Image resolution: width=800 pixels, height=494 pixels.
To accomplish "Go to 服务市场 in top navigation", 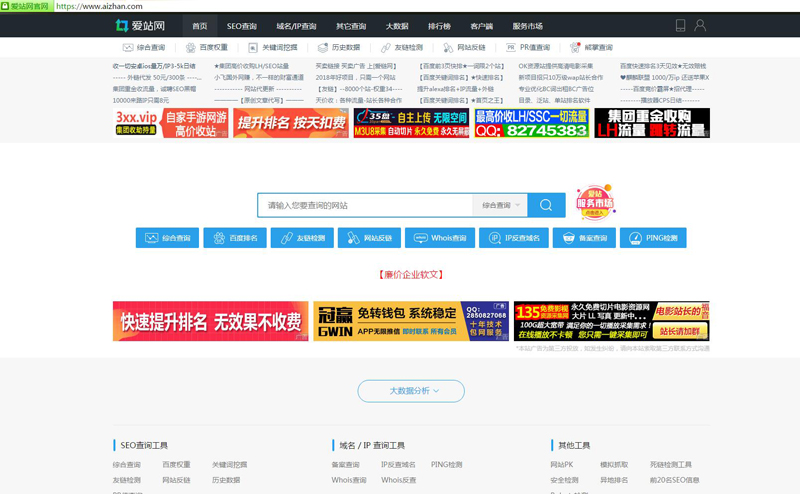I will 527,26.
